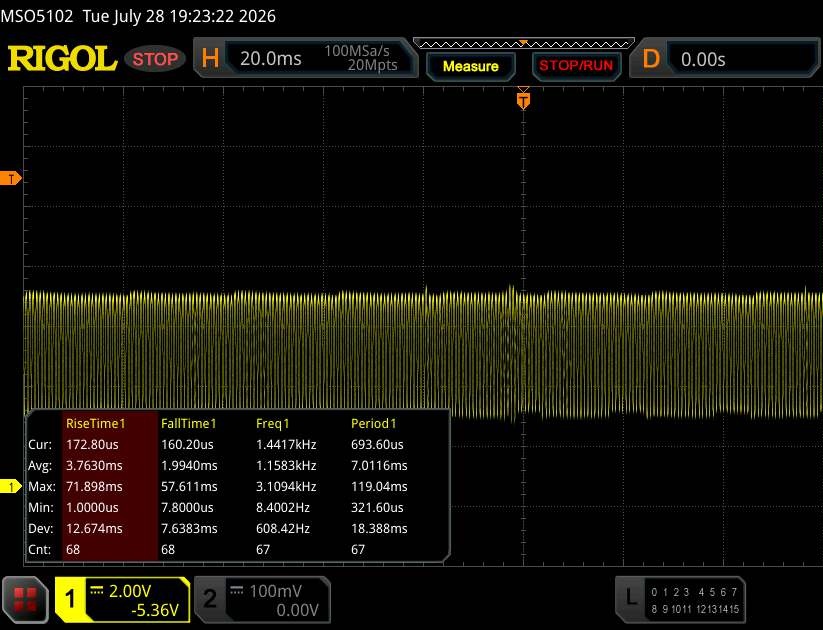The image size is (823, 630).
Task: Click channel 1 offset value -5.36V
Action: click(155, 610)
